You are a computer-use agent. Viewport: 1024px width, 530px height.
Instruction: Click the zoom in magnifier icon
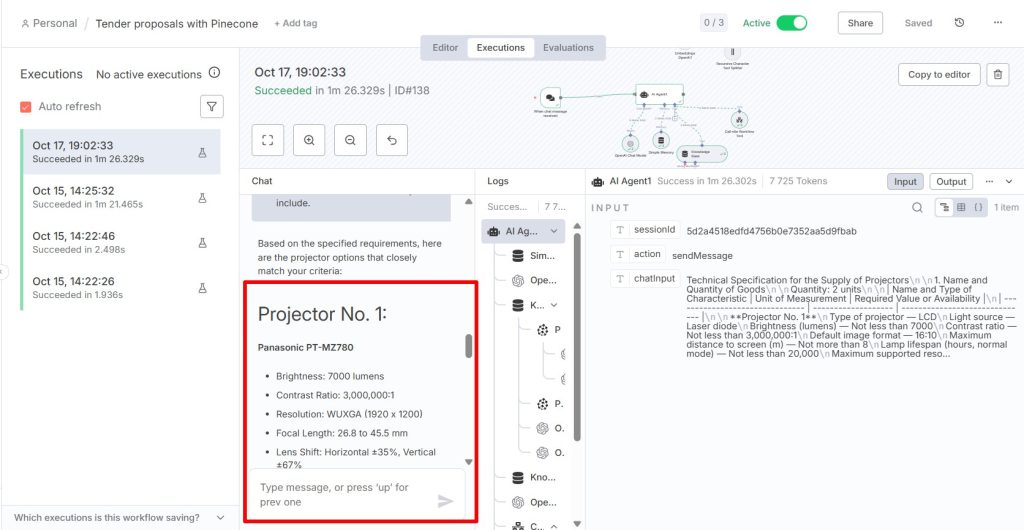309,141
